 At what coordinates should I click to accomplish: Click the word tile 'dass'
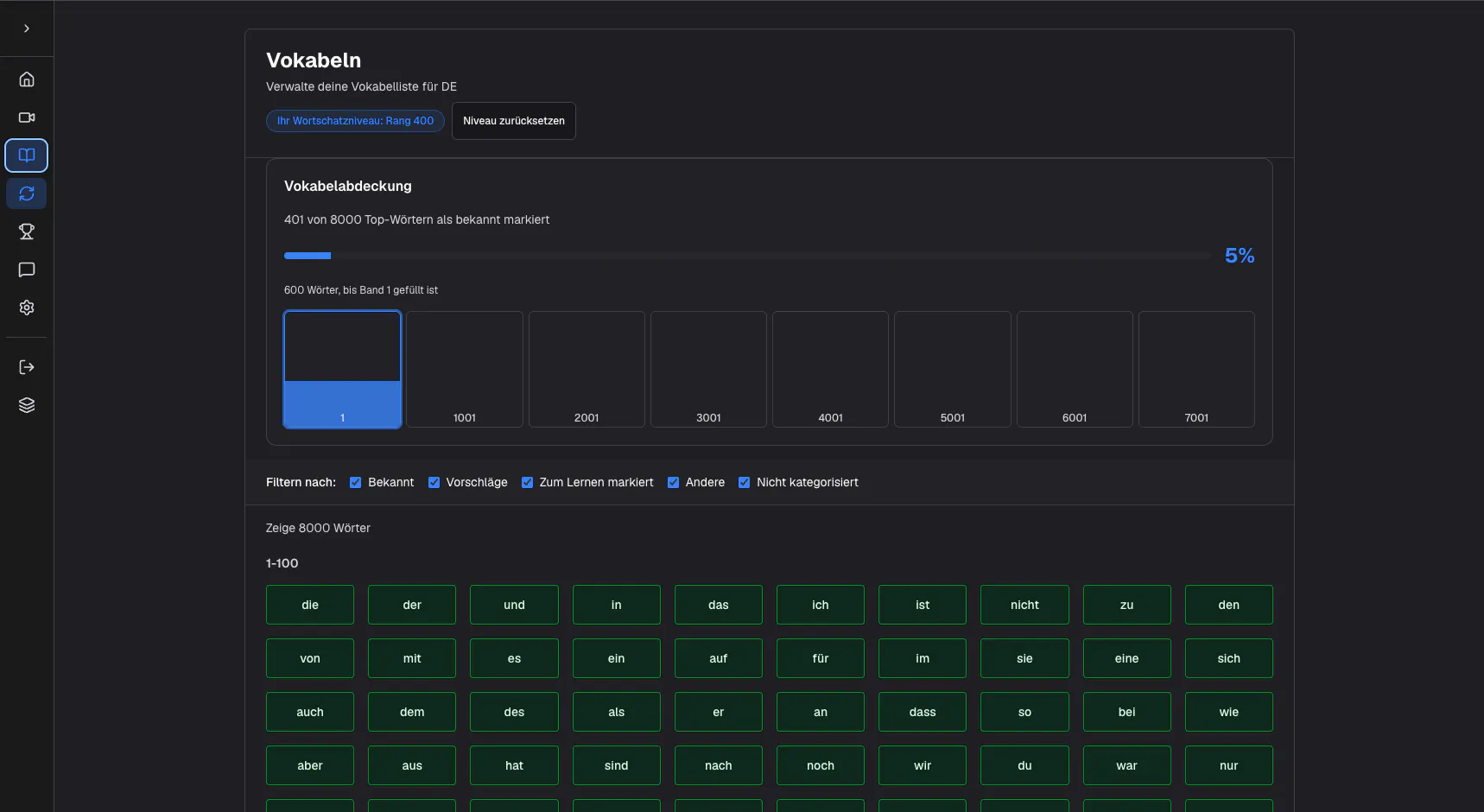point(923,712)
